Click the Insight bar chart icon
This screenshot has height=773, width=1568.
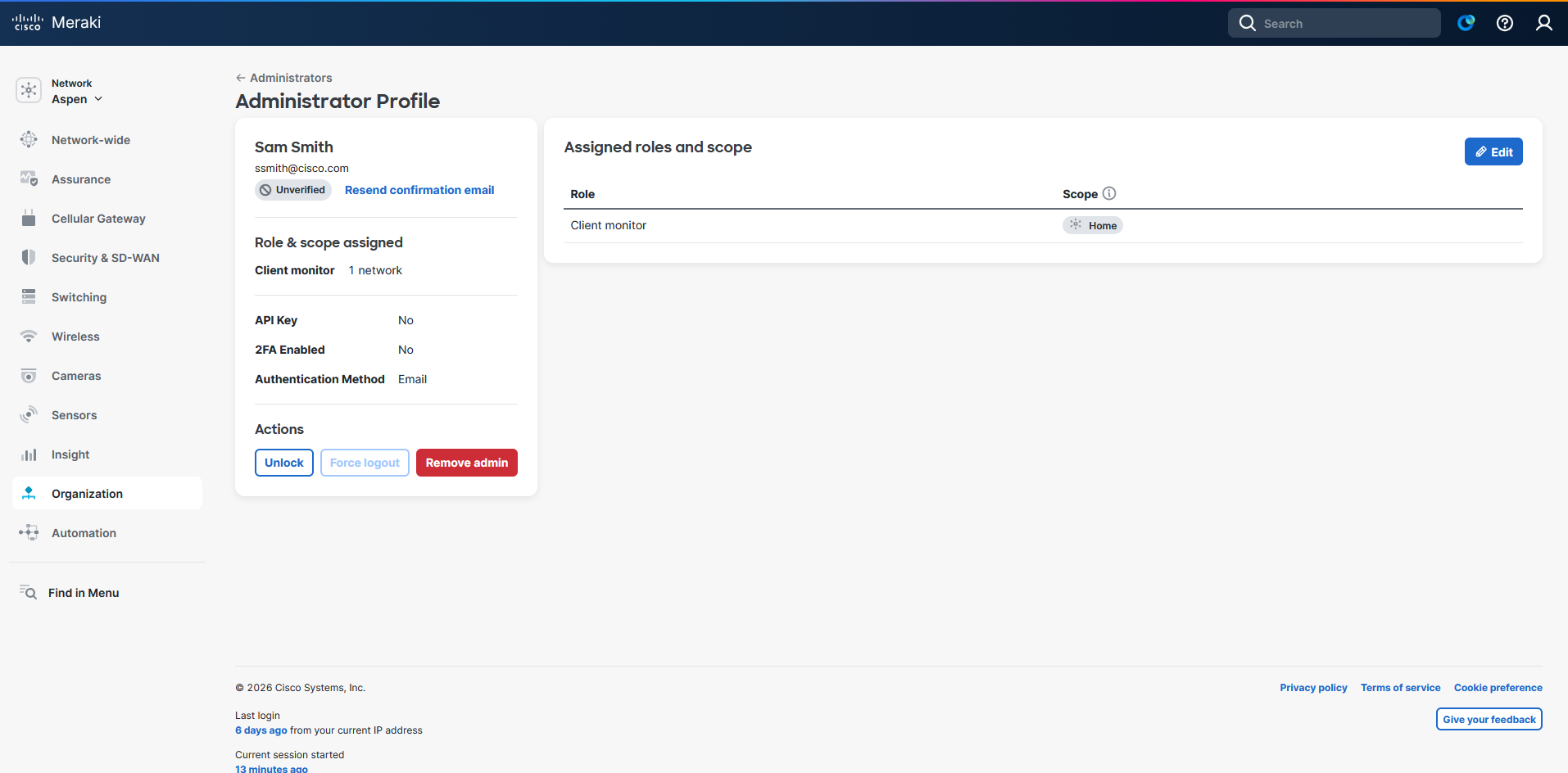pyautogui.click(x=29, y=454)
